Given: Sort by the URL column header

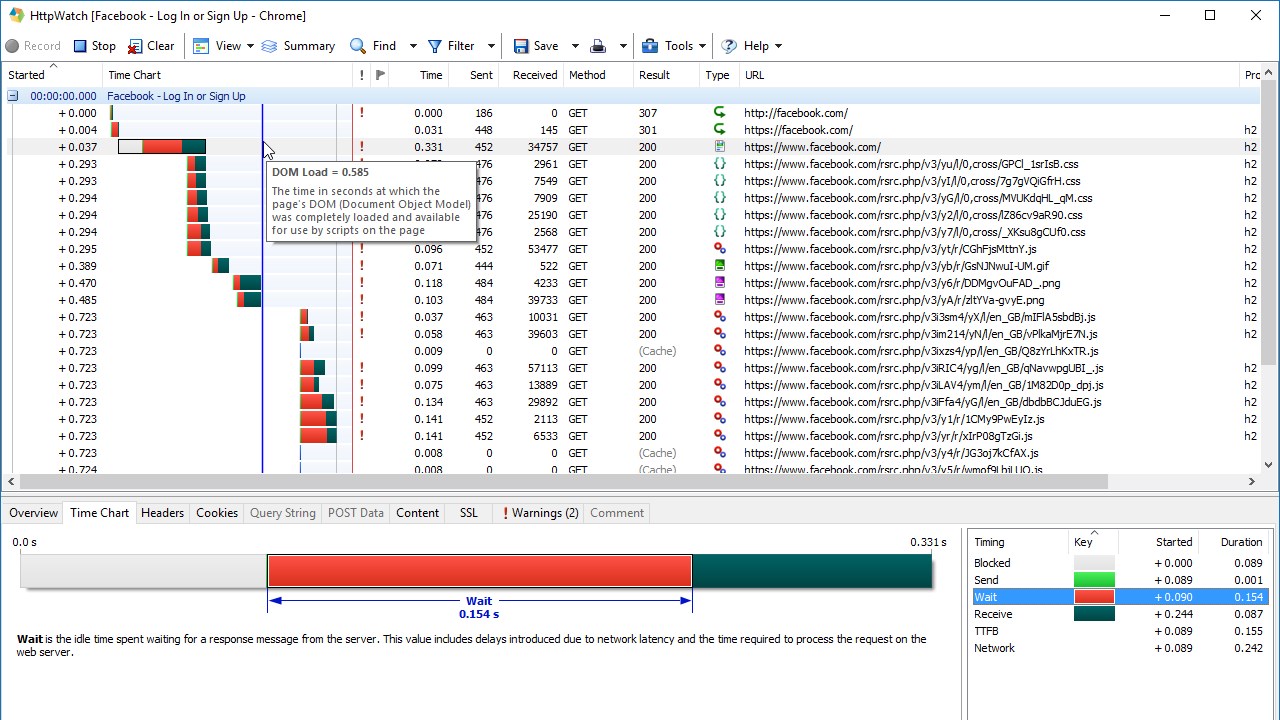Looking at the screenshot, I should pyautogui.click(x=754, y=75).
